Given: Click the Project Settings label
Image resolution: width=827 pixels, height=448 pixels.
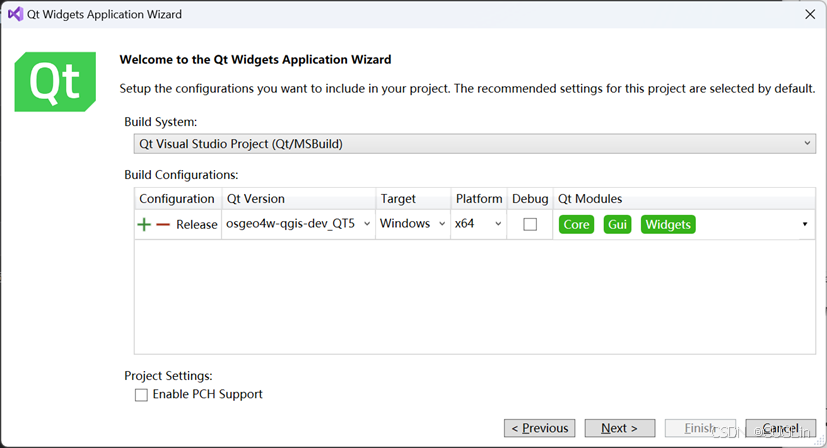Looking at the screenshot, I should 168,376.
